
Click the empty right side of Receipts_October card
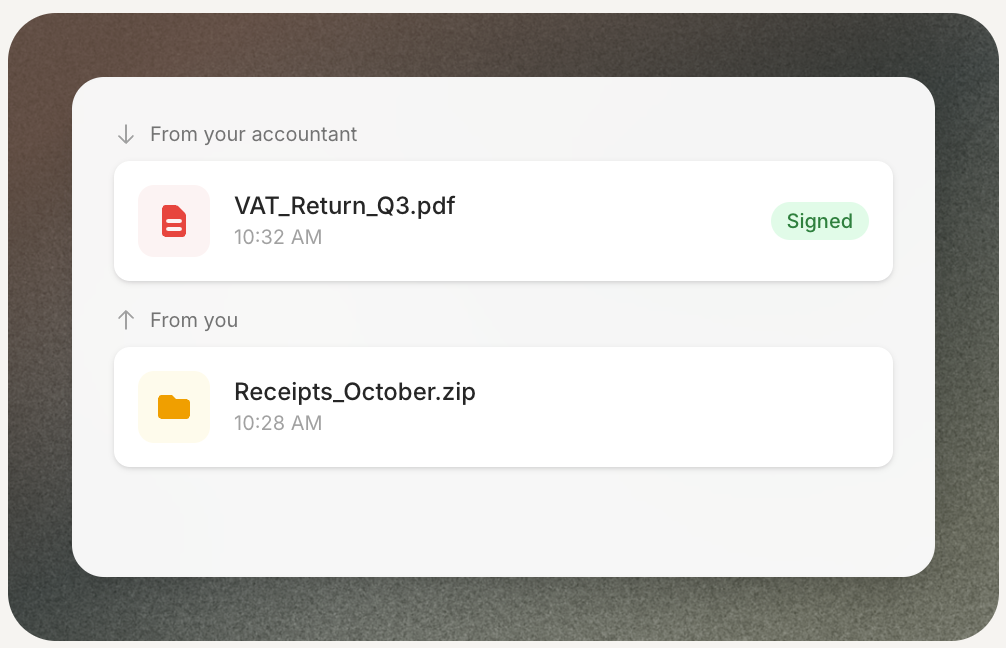(700, 407)
